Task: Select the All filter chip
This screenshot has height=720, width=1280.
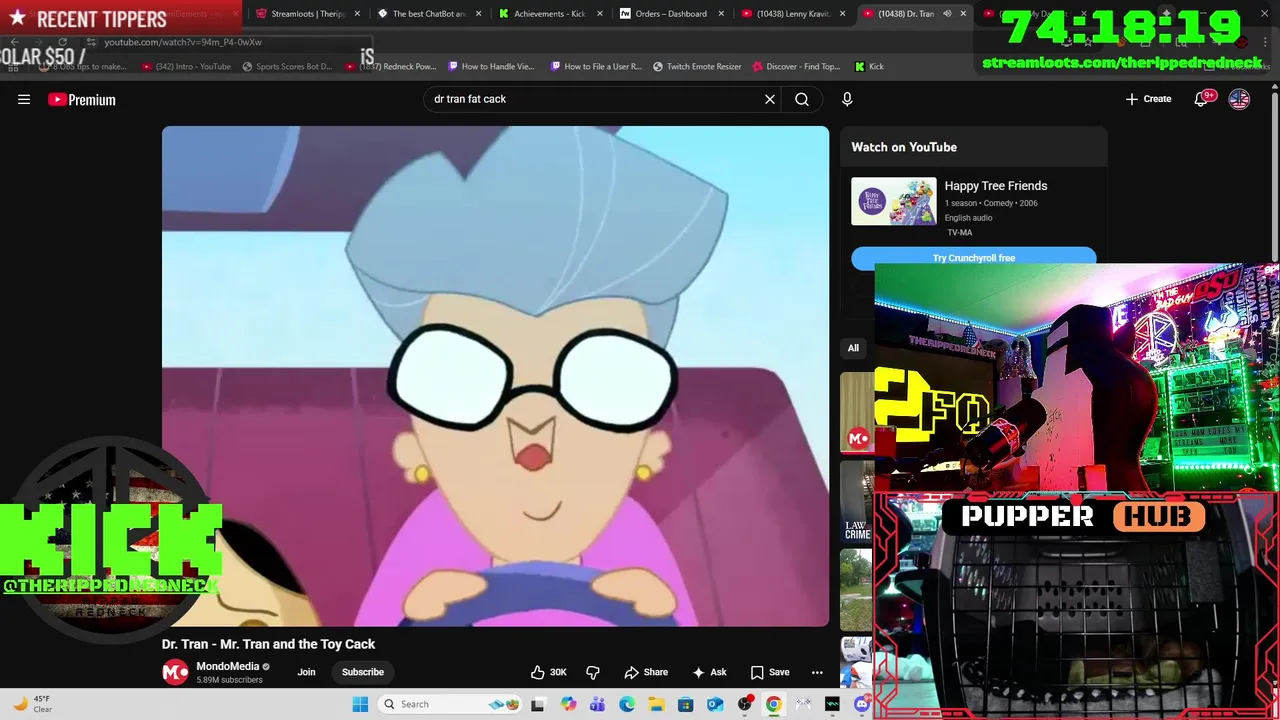Action: 853,348
